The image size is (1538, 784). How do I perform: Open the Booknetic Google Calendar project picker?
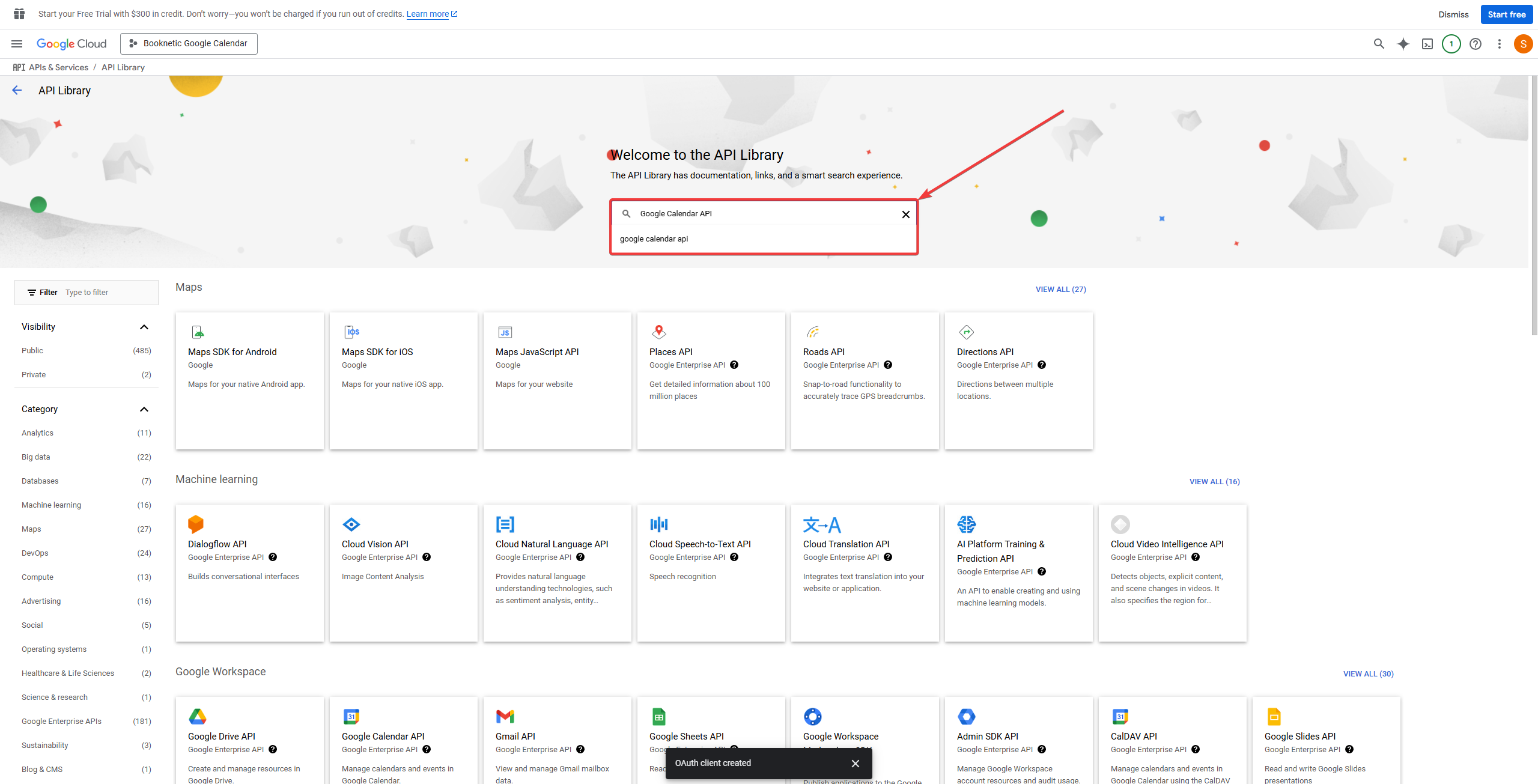(x=189, y=44)
